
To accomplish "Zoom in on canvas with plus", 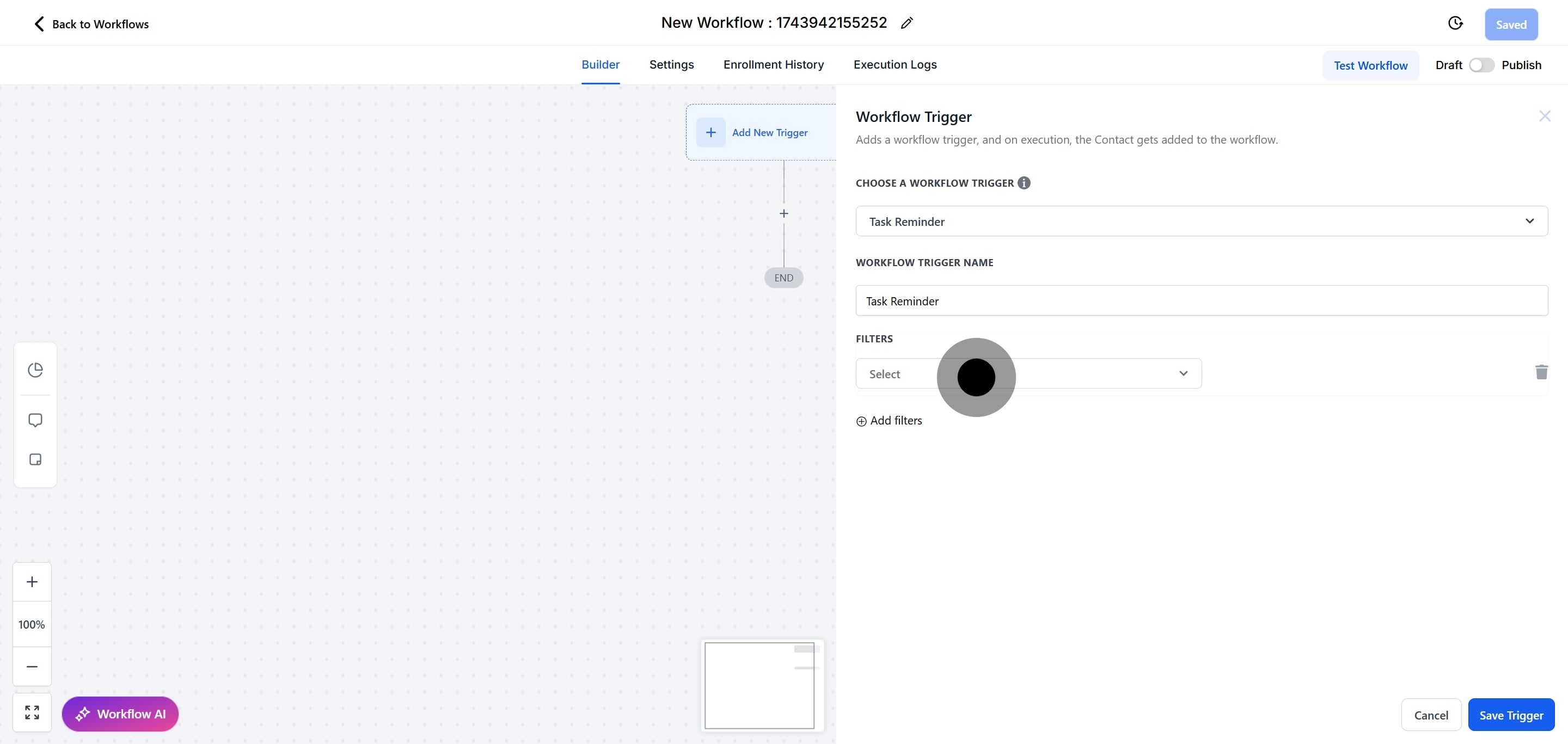I will tap(32, 582).
